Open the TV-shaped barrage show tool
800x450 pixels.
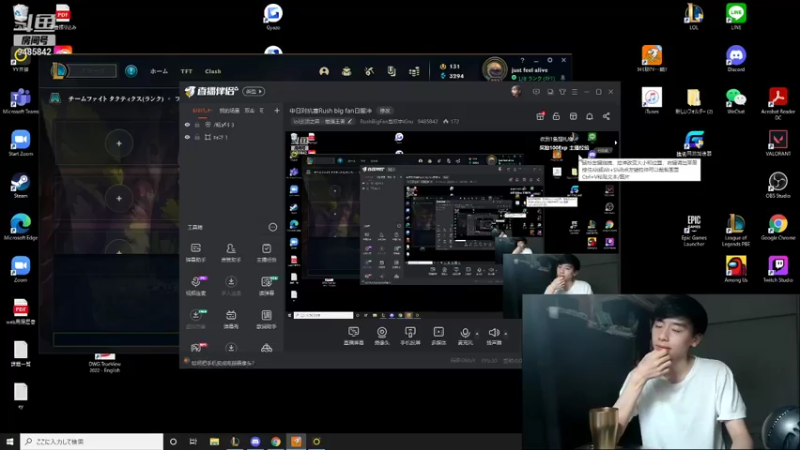(231, 319)
